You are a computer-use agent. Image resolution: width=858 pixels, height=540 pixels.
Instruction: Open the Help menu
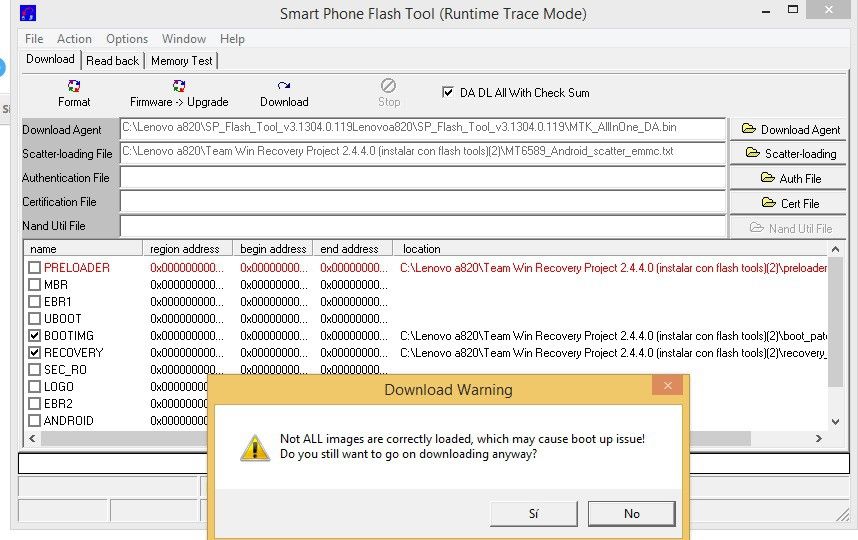click(232, 39)
